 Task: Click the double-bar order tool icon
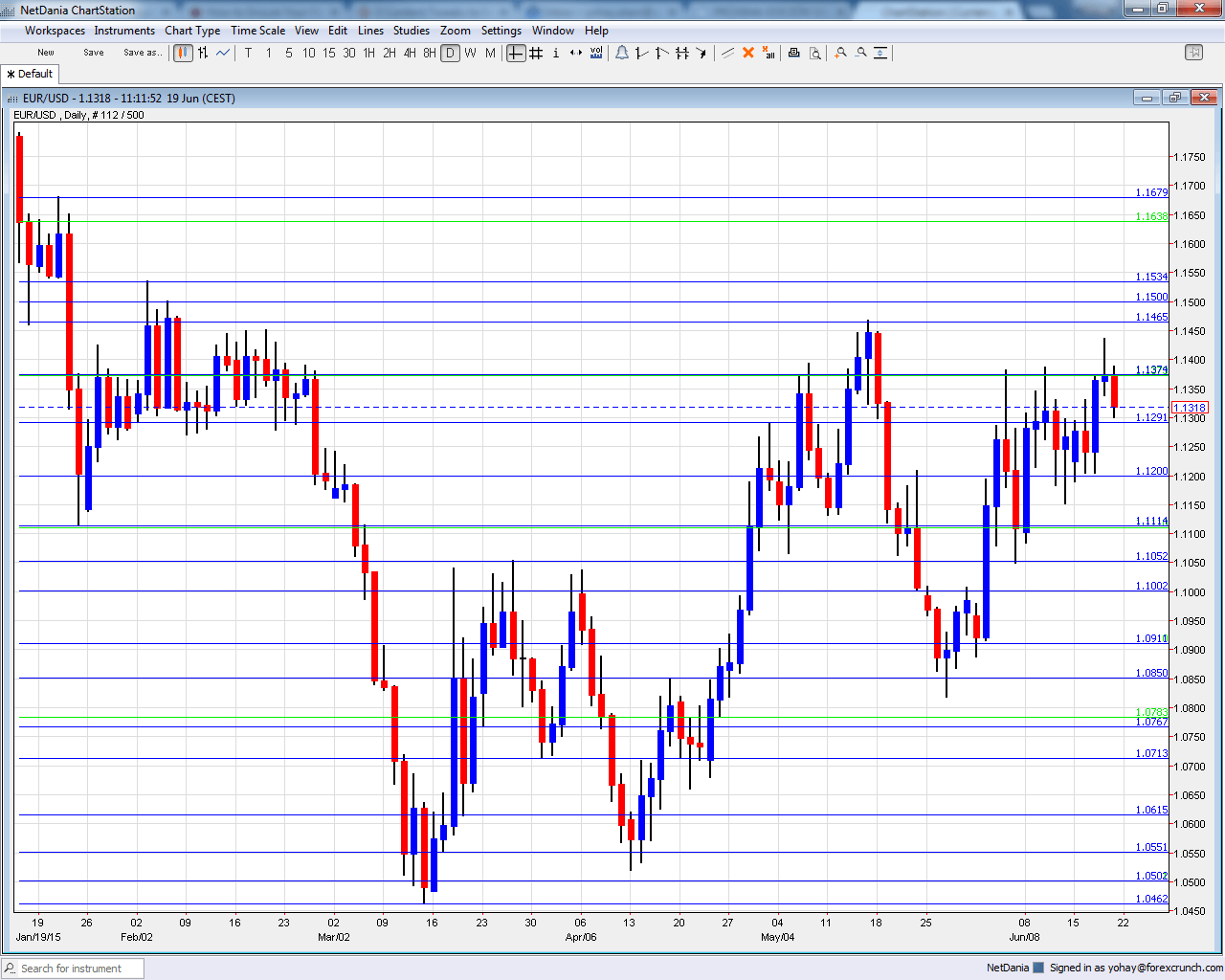point(682,53)
